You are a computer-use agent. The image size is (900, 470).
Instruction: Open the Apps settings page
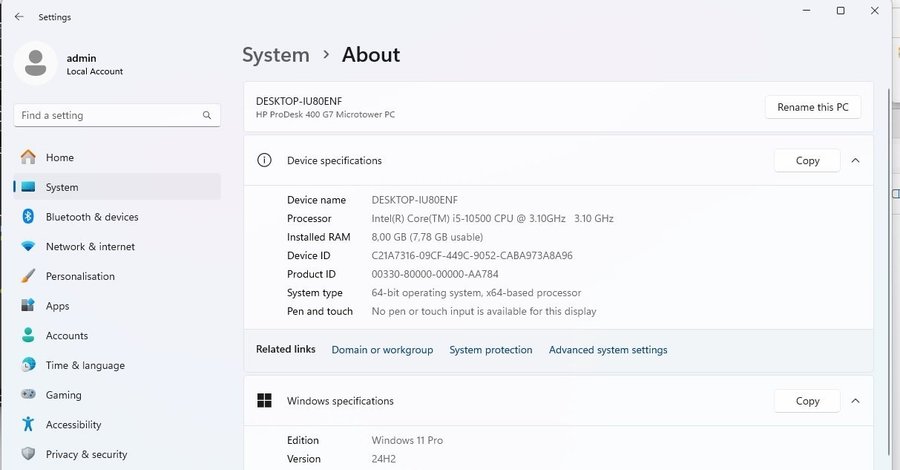(x=57, y=306)
